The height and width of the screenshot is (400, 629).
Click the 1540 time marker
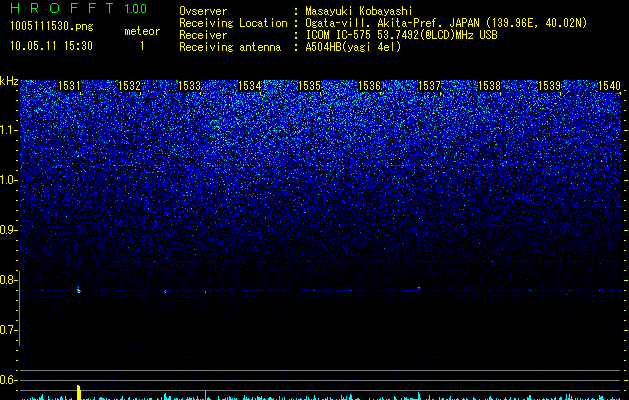click(609, 86)
